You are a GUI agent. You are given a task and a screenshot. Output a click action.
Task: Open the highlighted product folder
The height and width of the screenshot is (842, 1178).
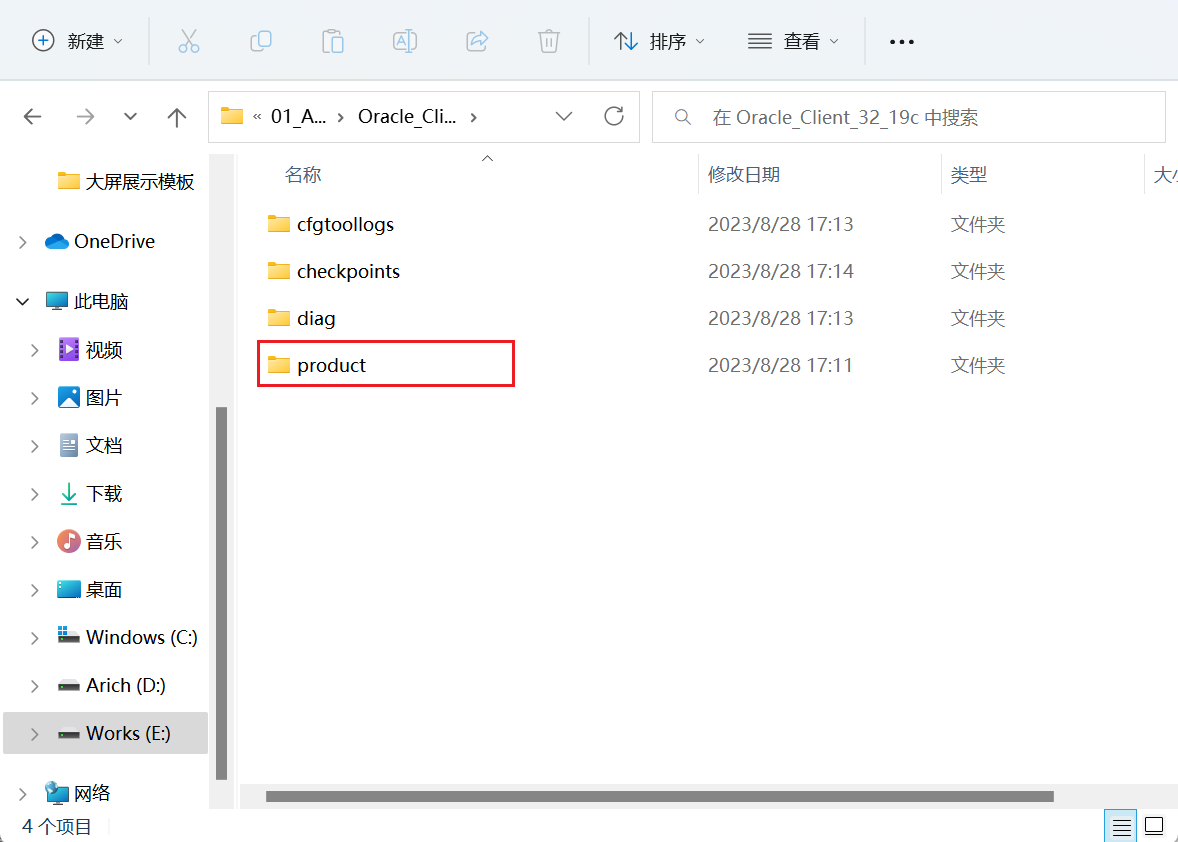pyautogui.click(x=329, y=364)
